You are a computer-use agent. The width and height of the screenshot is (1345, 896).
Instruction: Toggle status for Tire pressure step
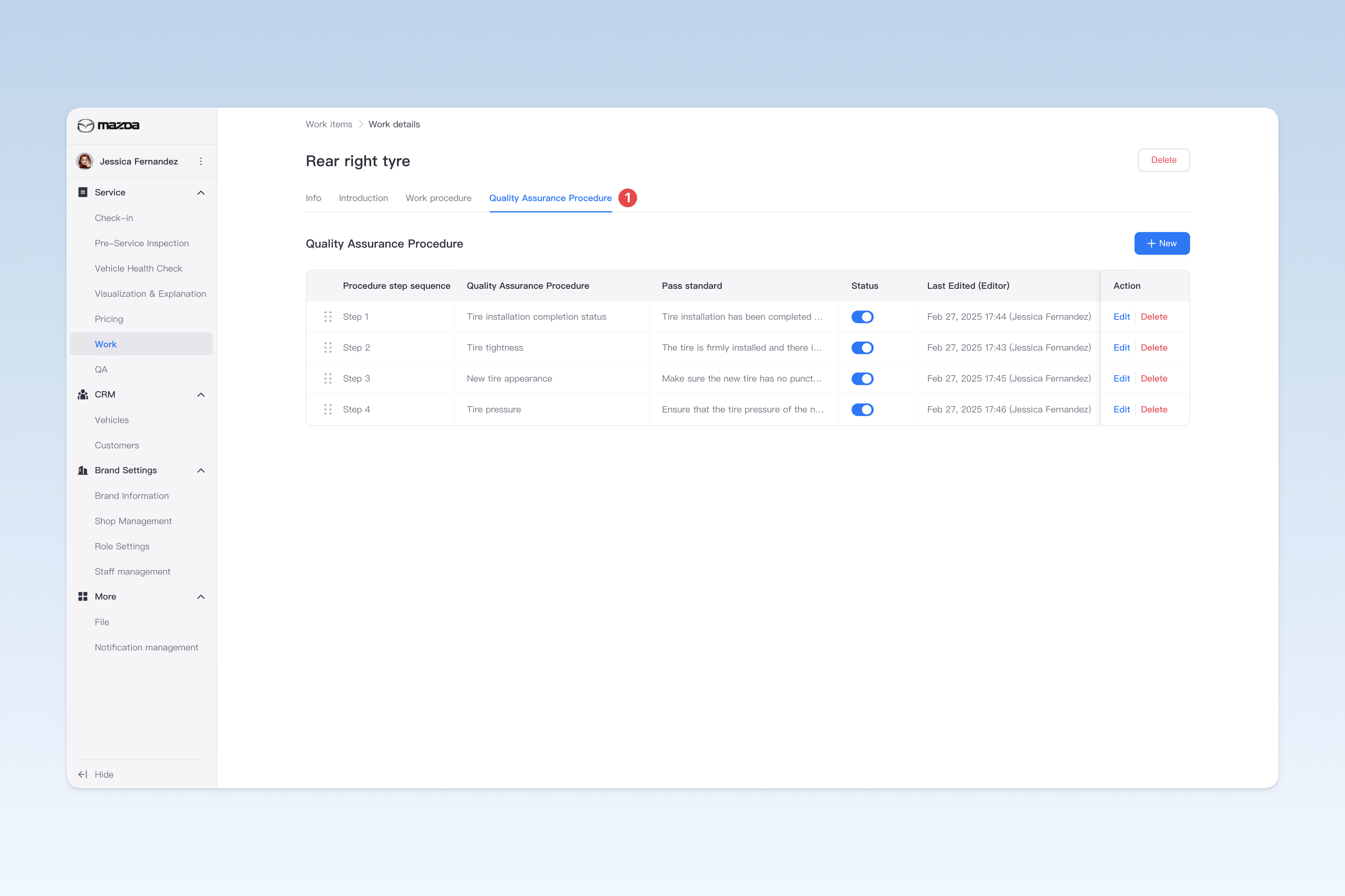click(x=862, y=409)
